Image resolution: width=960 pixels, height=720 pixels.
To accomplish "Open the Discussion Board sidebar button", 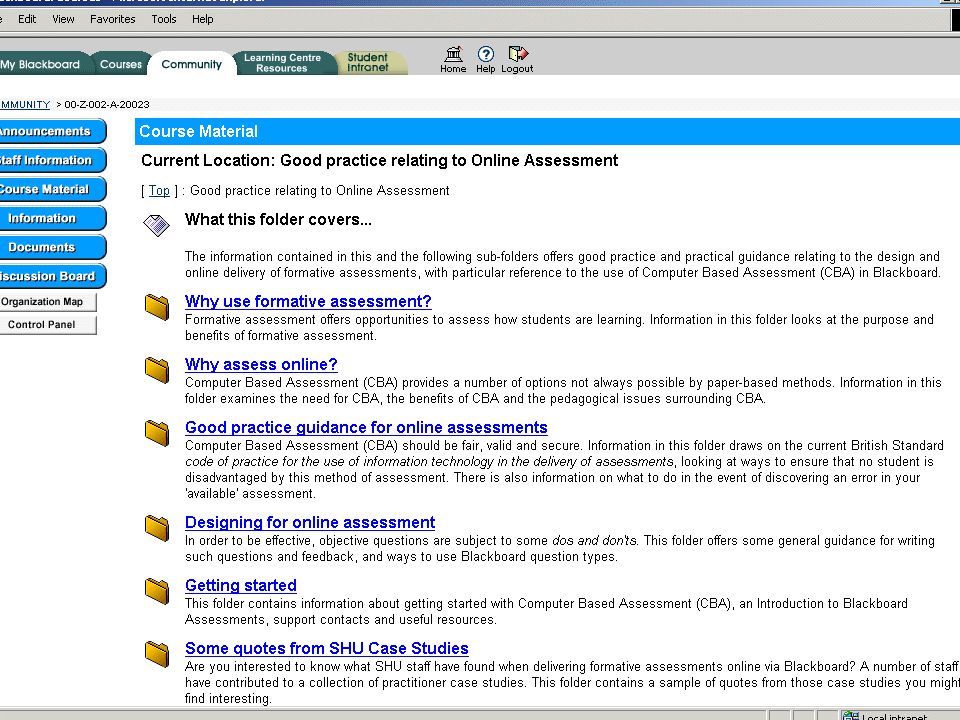I will [51, 276].
